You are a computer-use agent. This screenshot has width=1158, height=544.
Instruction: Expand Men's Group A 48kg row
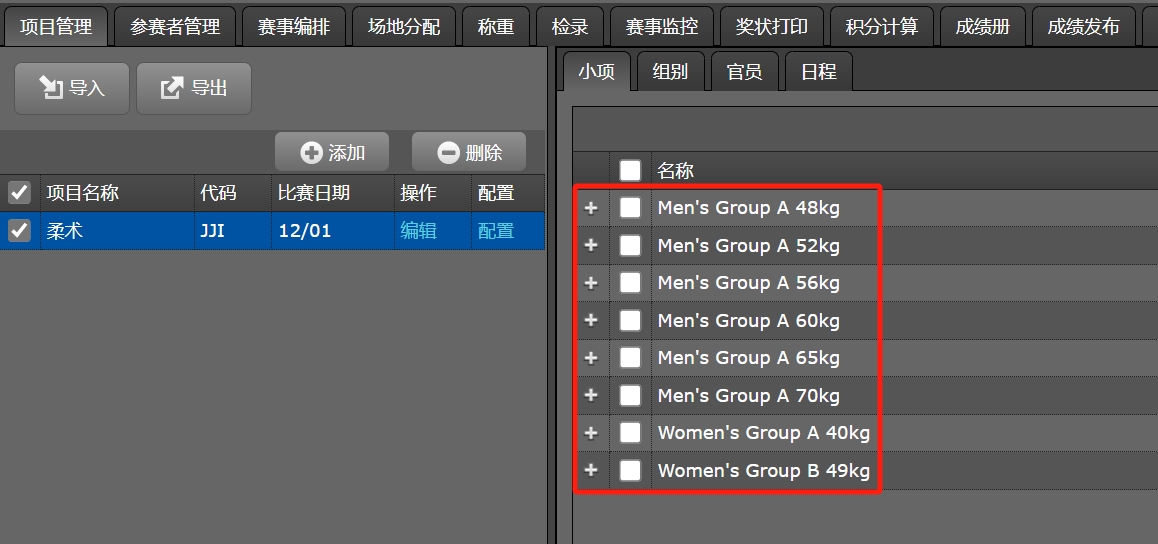[591, 208]
